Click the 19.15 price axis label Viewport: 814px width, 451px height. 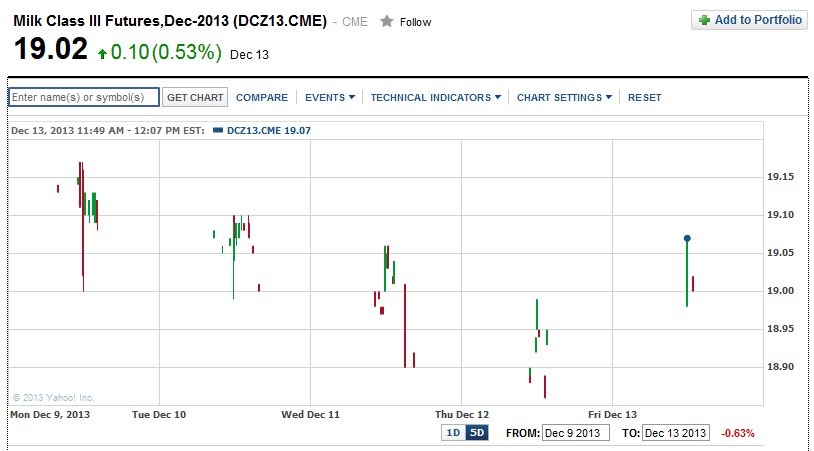tap(780, 177)
